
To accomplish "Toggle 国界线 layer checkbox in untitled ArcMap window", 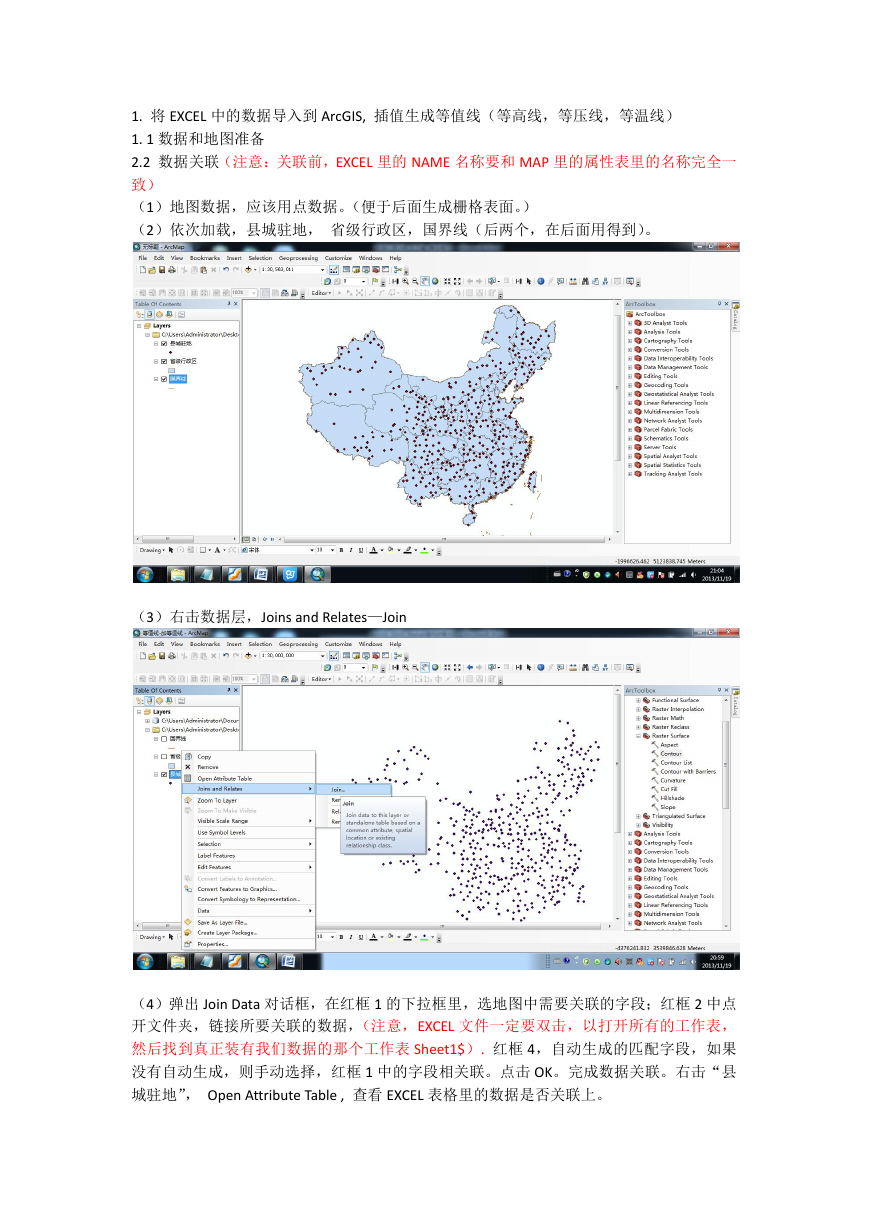I will (164, 379).
